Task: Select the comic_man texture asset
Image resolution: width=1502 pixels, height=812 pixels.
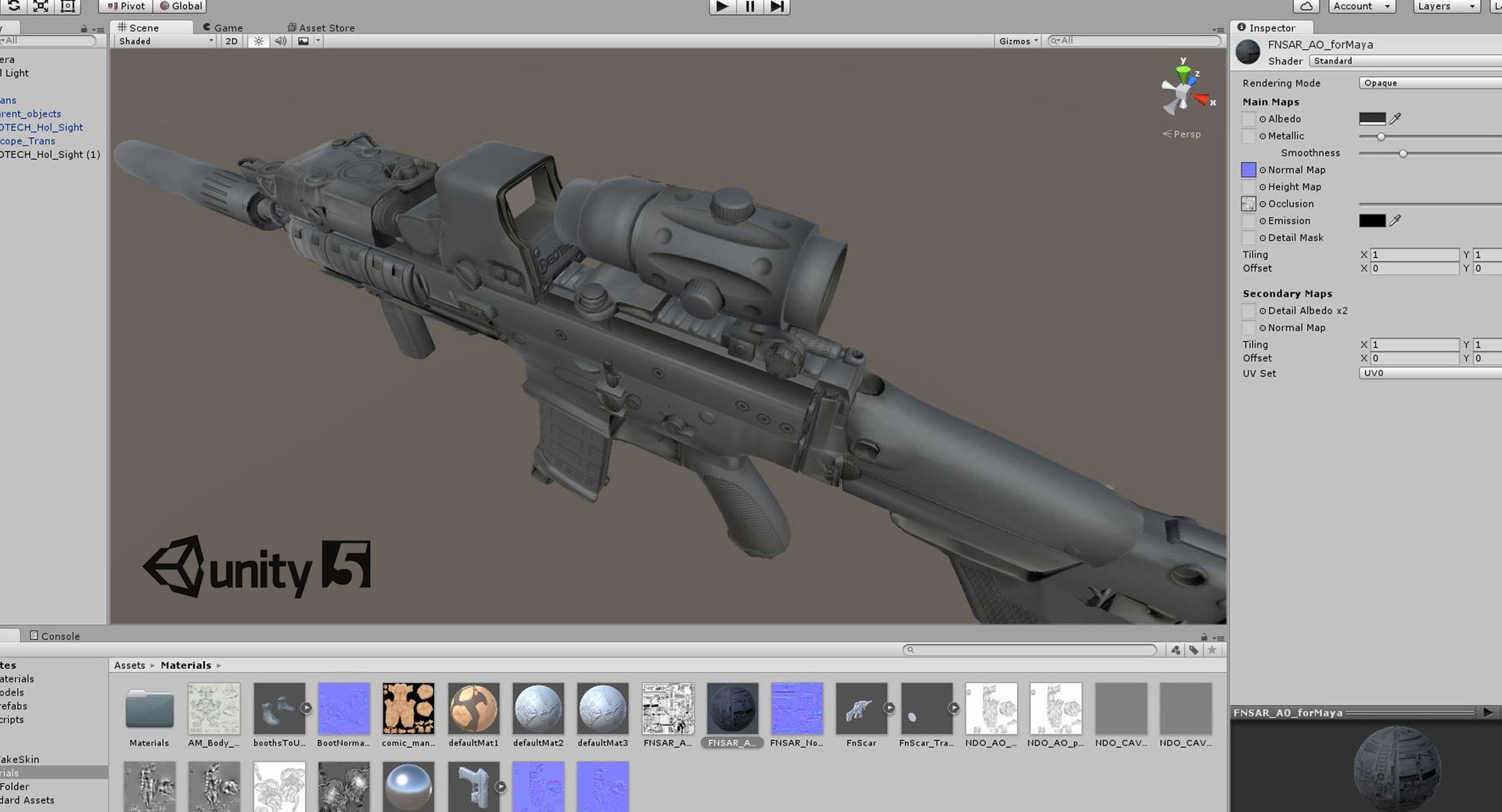Action: click(408, 716)
